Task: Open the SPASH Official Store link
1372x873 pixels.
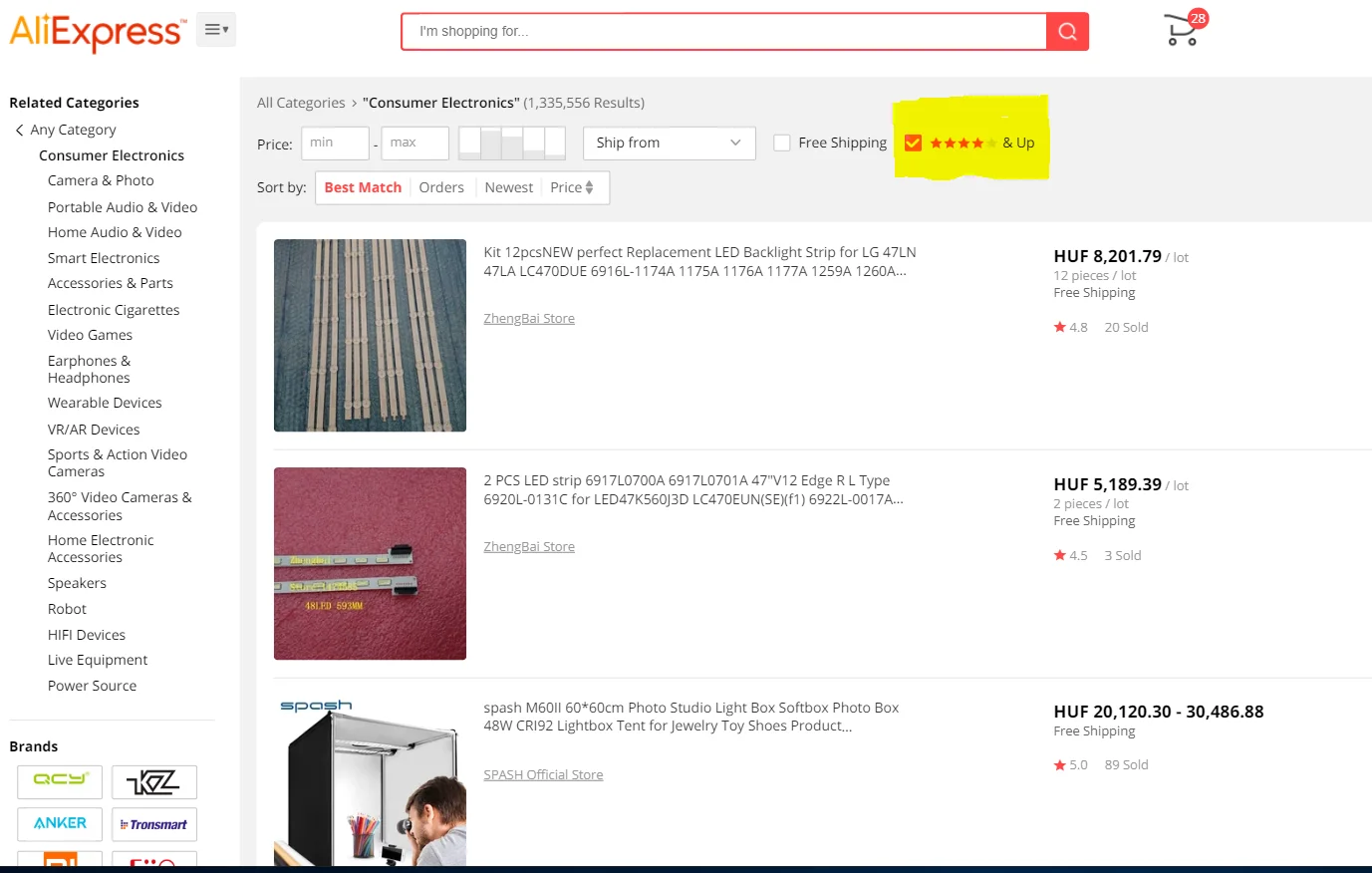Action: coord(543,775)
